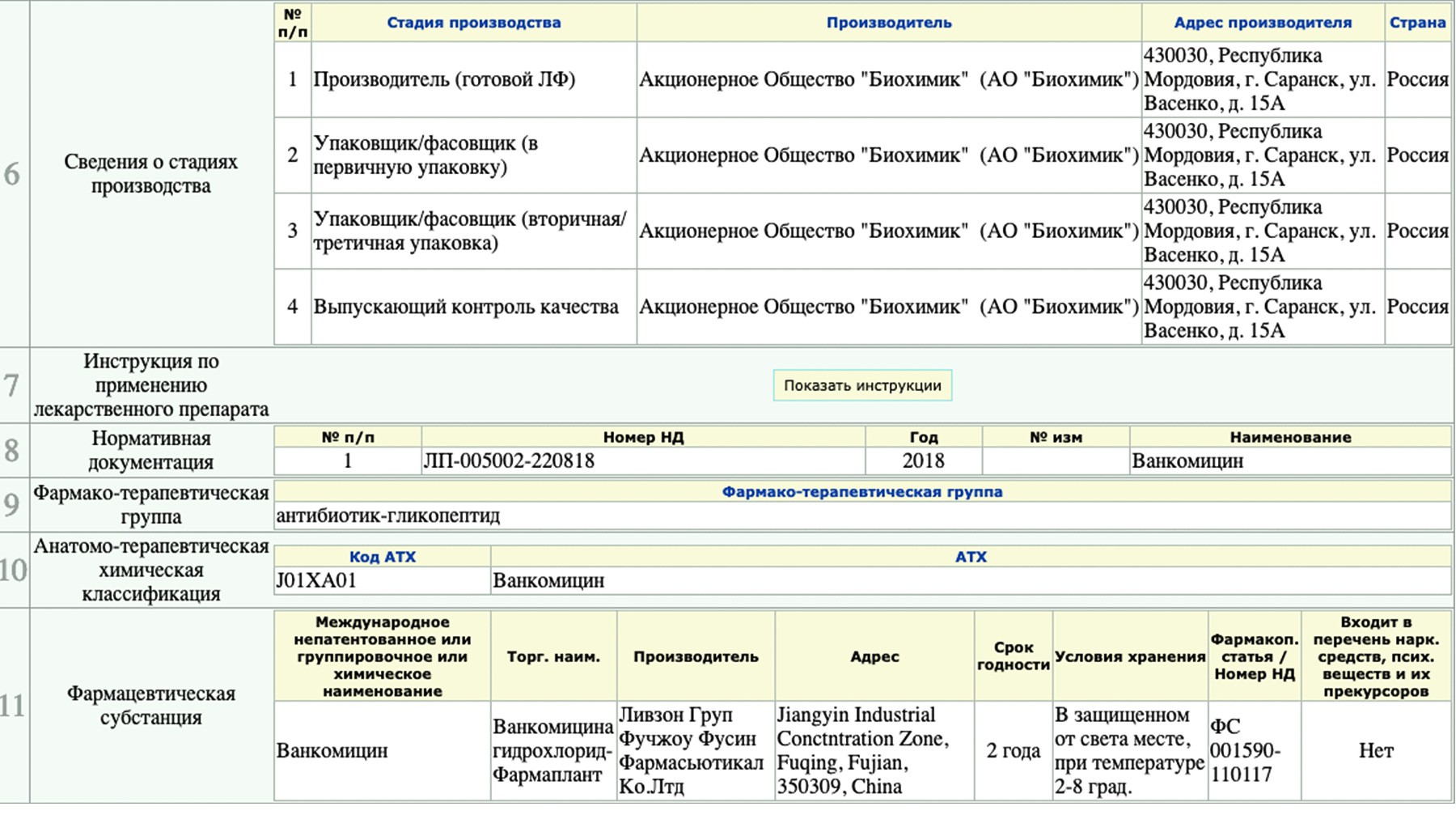Select 'антибиотик-гликопептид' value
Screen dimensions: 1456x815
(388, 516)
